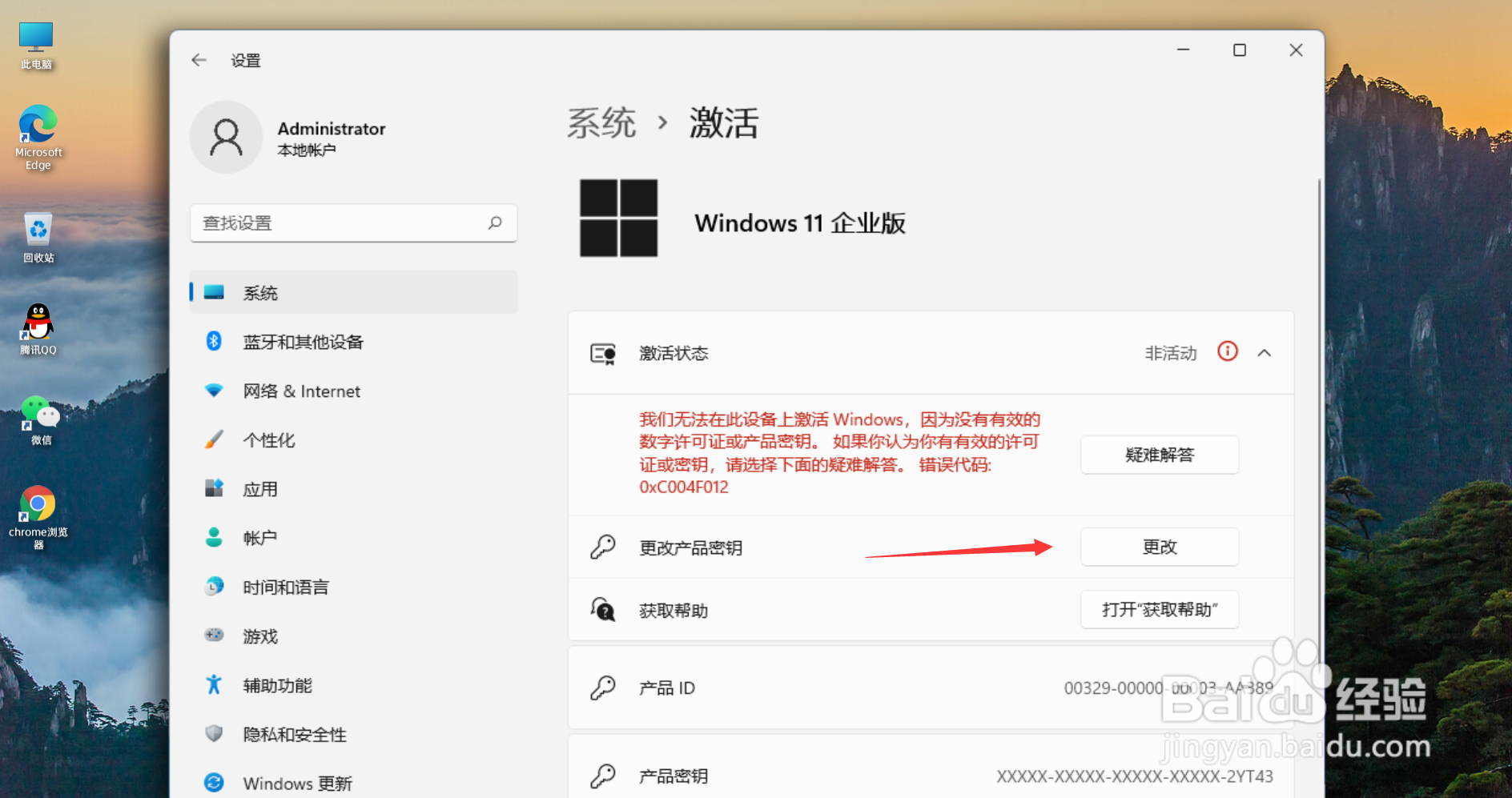This screenshot has height=798, width=1512.
Task: Open the Microsoft Edge desktop shortcut
Action: (38, 137)
